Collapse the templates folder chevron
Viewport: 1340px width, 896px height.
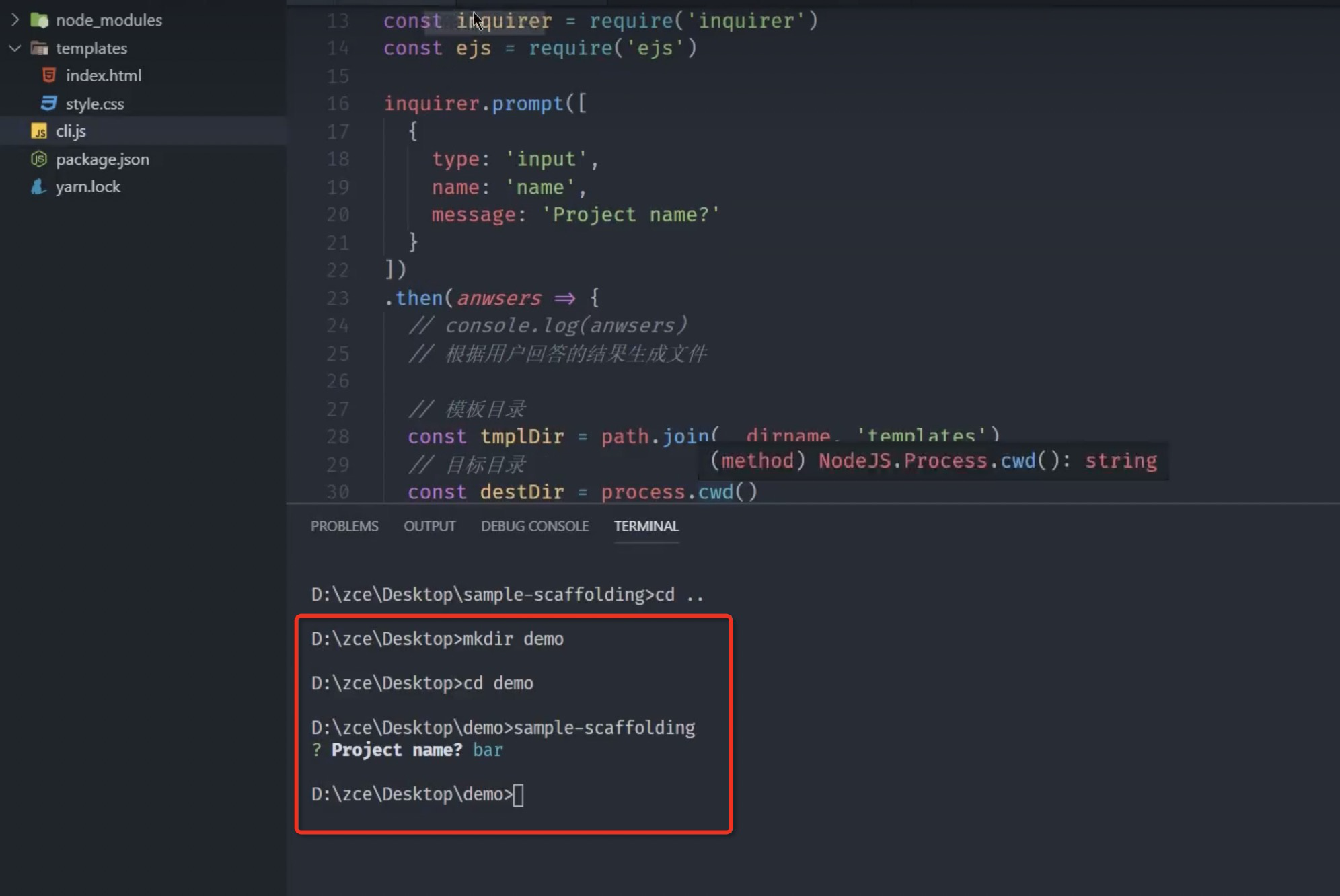(x=15, y=48)
